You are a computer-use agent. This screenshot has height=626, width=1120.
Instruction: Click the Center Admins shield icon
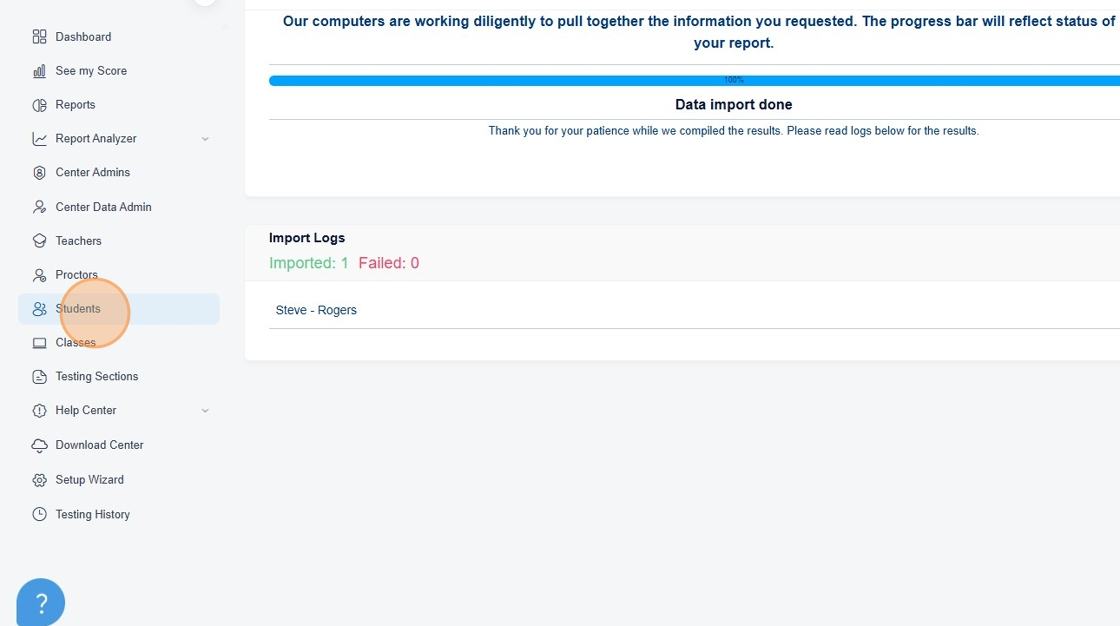click(39, 173)
